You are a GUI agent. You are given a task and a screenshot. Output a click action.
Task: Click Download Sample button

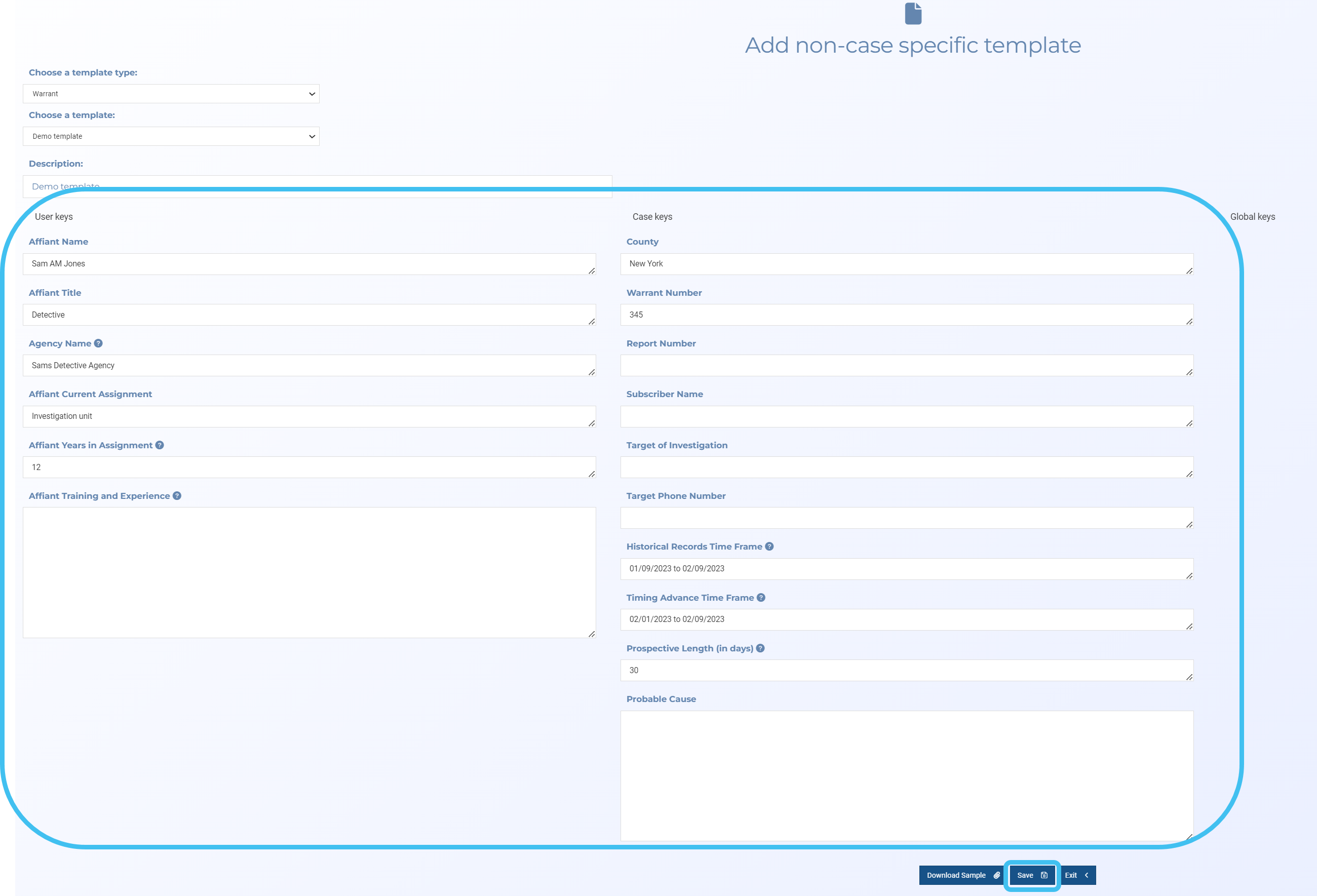(962, 875)
